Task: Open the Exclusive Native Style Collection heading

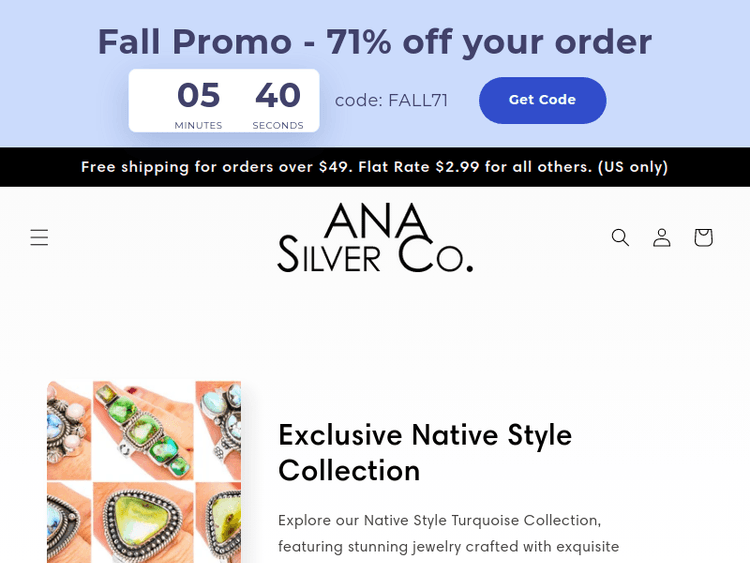Action: tap(425, 452)
